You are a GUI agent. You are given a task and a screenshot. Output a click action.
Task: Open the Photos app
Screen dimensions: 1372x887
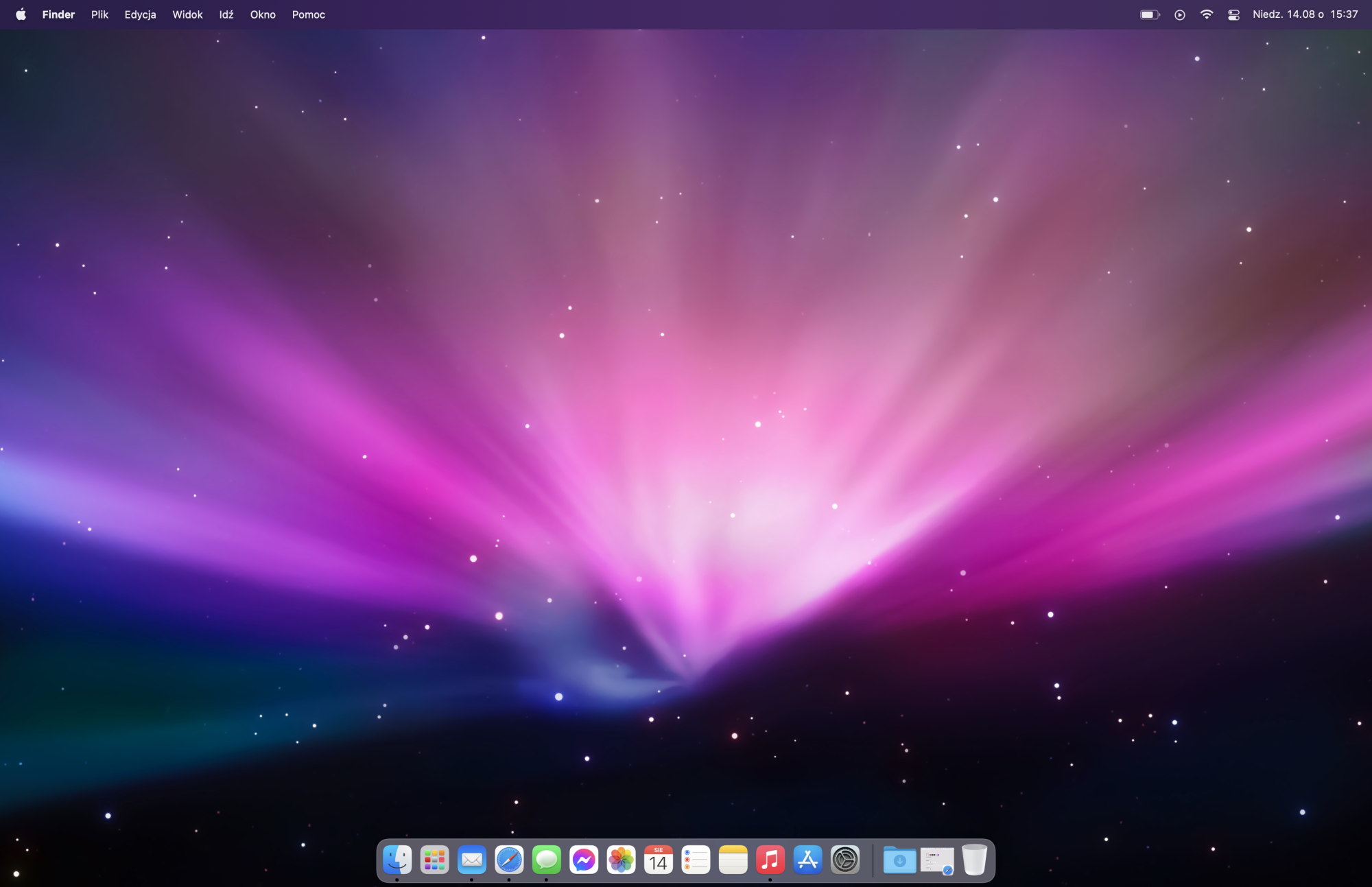point(622,859)
